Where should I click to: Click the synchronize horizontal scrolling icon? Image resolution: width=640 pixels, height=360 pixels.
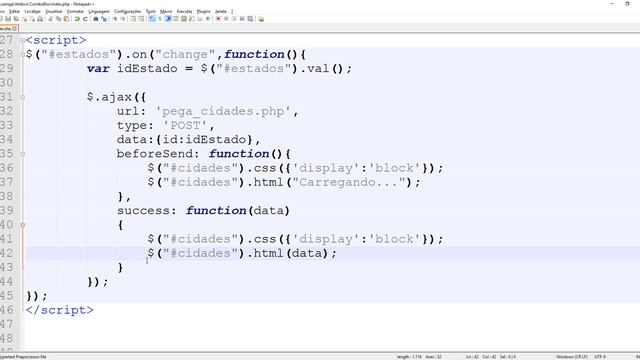click(x=141, y=19)
